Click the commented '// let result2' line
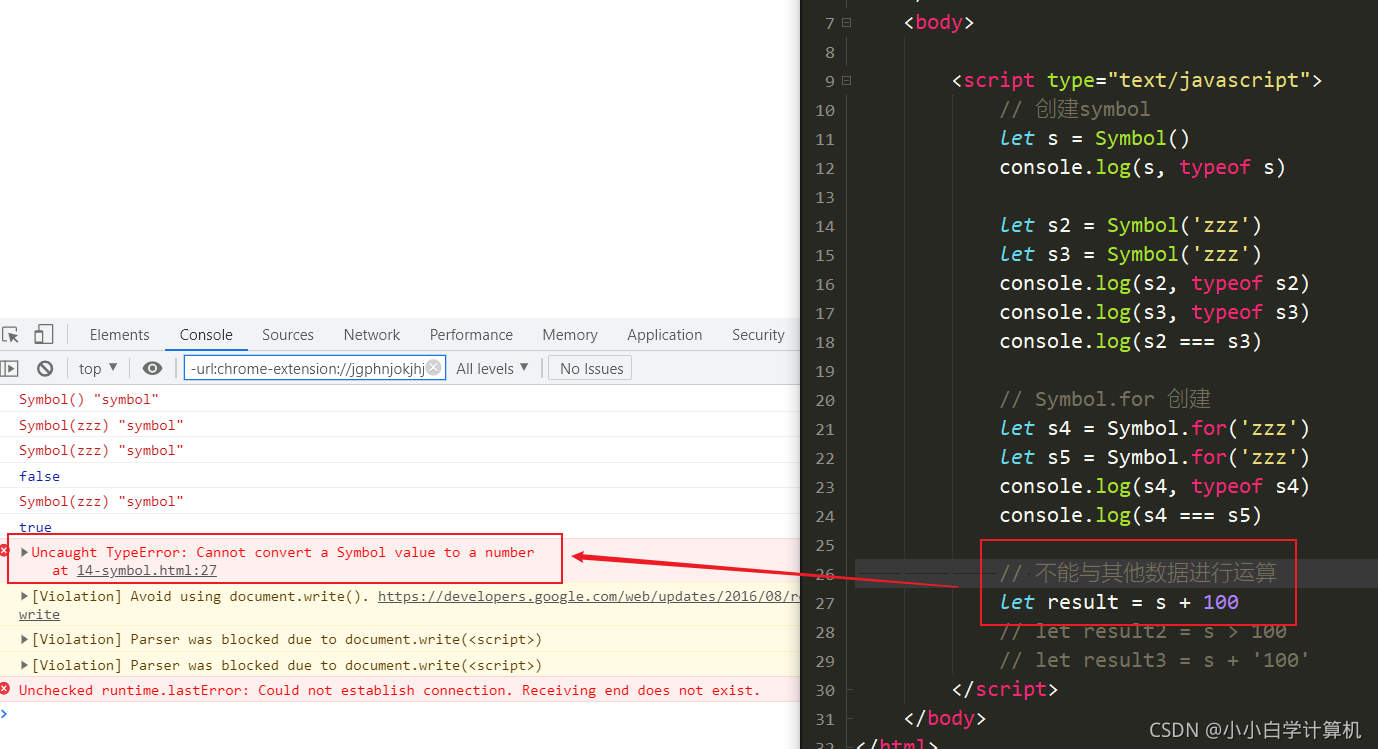Screen dimensions: 1378x749 click(1143, 631)
